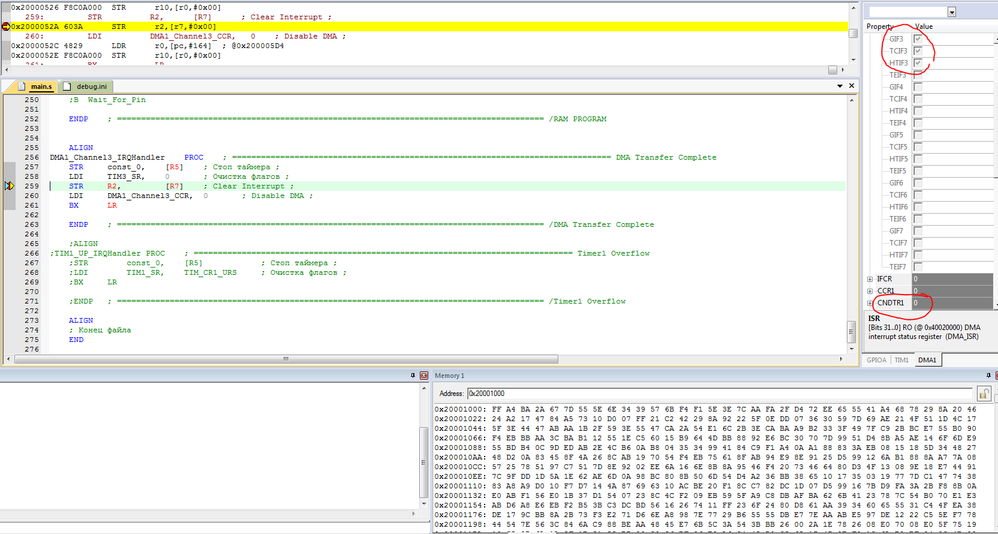The width and height of the screenshot is (998, 534).
Task: Click the Memory 1 address field
Action: pos(719,393)
